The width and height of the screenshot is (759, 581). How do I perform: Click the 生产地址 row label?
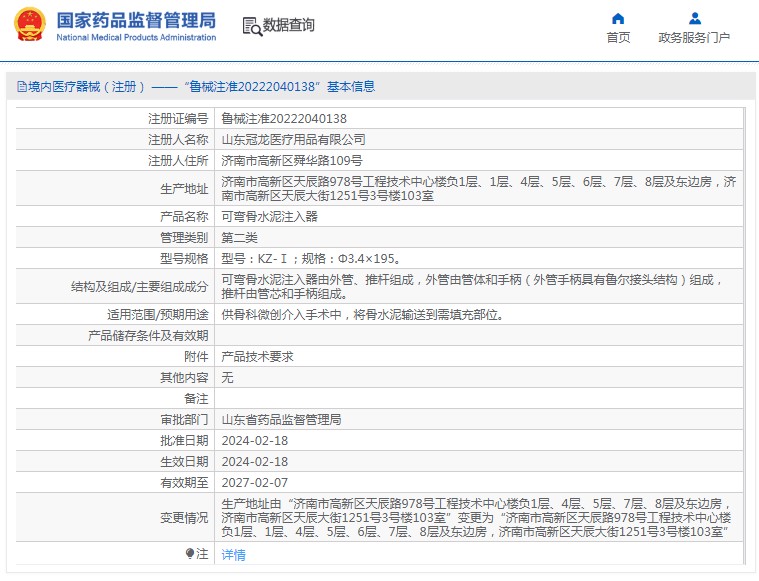184,188
